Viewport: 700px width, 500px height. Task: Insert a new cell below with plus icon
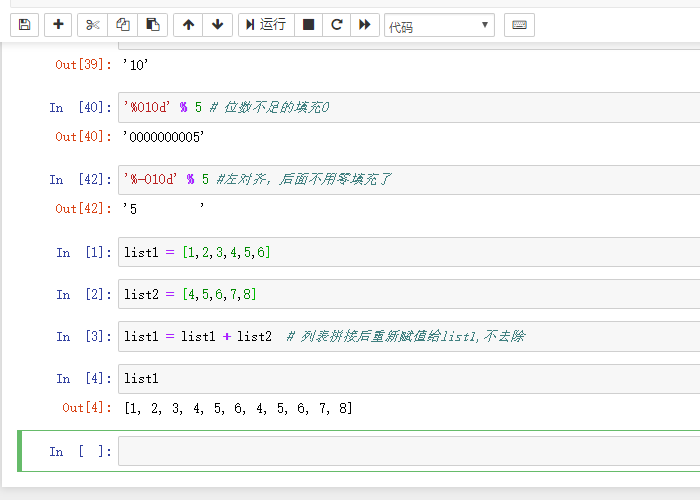58,24
